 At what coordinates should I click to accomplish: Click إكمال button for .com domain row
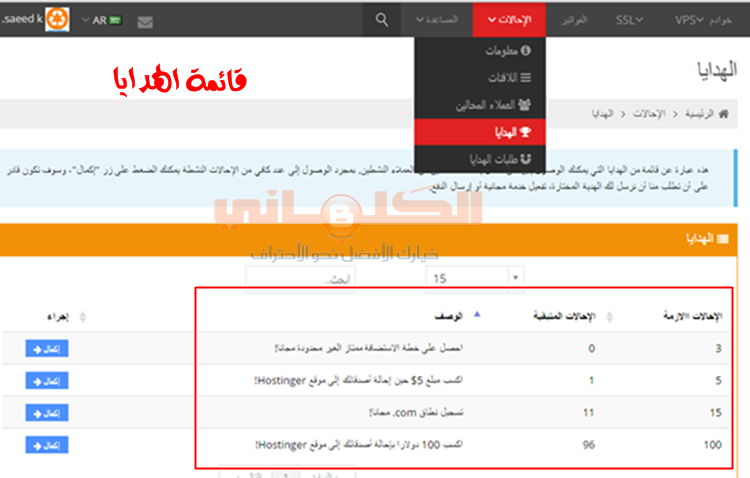click(x=47, y=413)
